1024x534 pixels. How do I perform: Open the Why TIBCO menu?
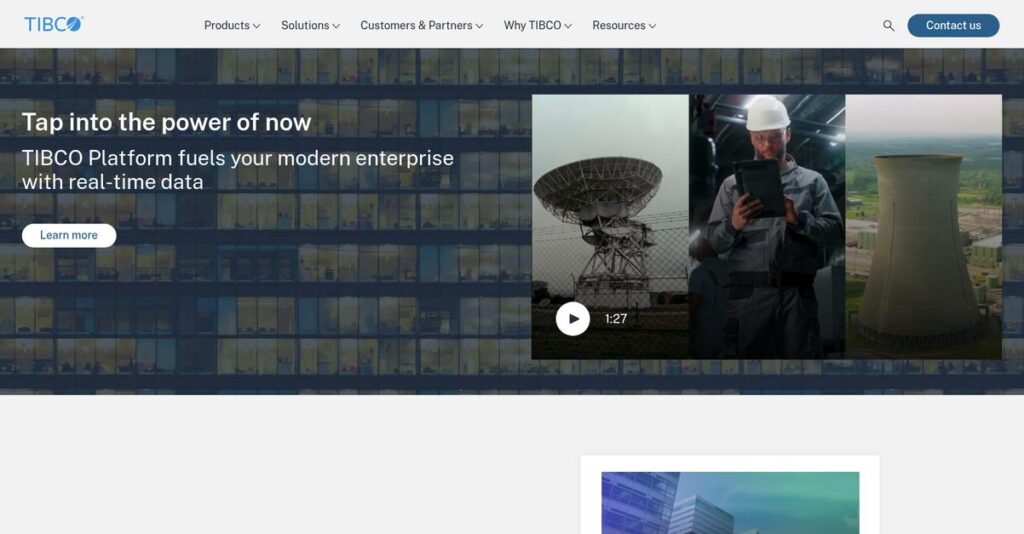[537, 25]
